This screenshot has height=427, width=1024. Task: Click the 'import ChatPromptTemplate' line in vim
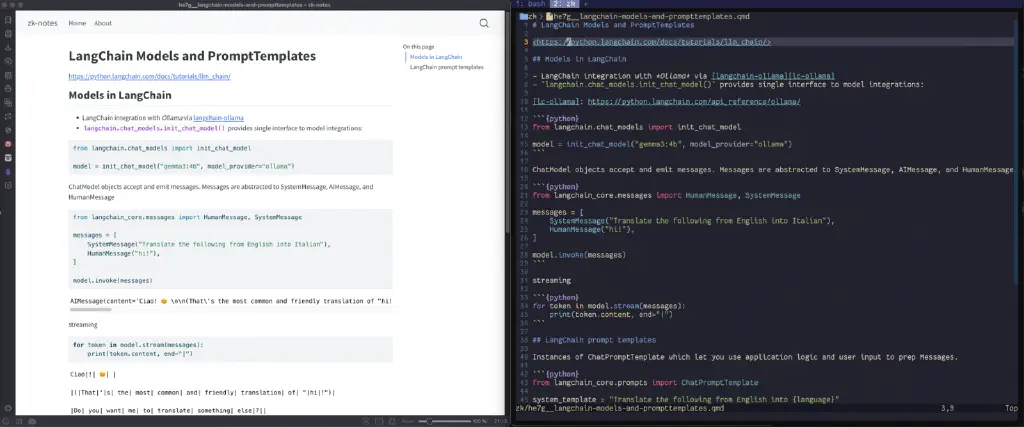pyautogui.click(x=645, y=383)
